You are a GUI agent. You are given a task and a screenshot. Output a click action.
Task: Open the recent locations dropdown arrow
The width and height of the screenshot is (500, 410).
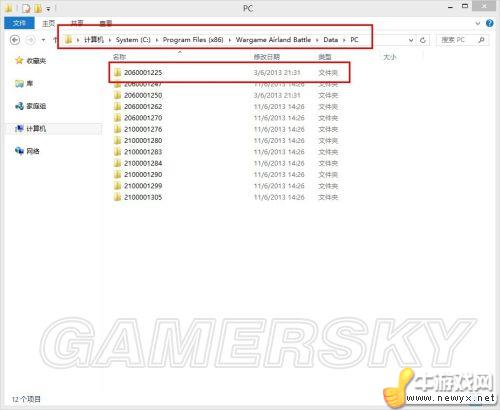[x=43, y=40]
